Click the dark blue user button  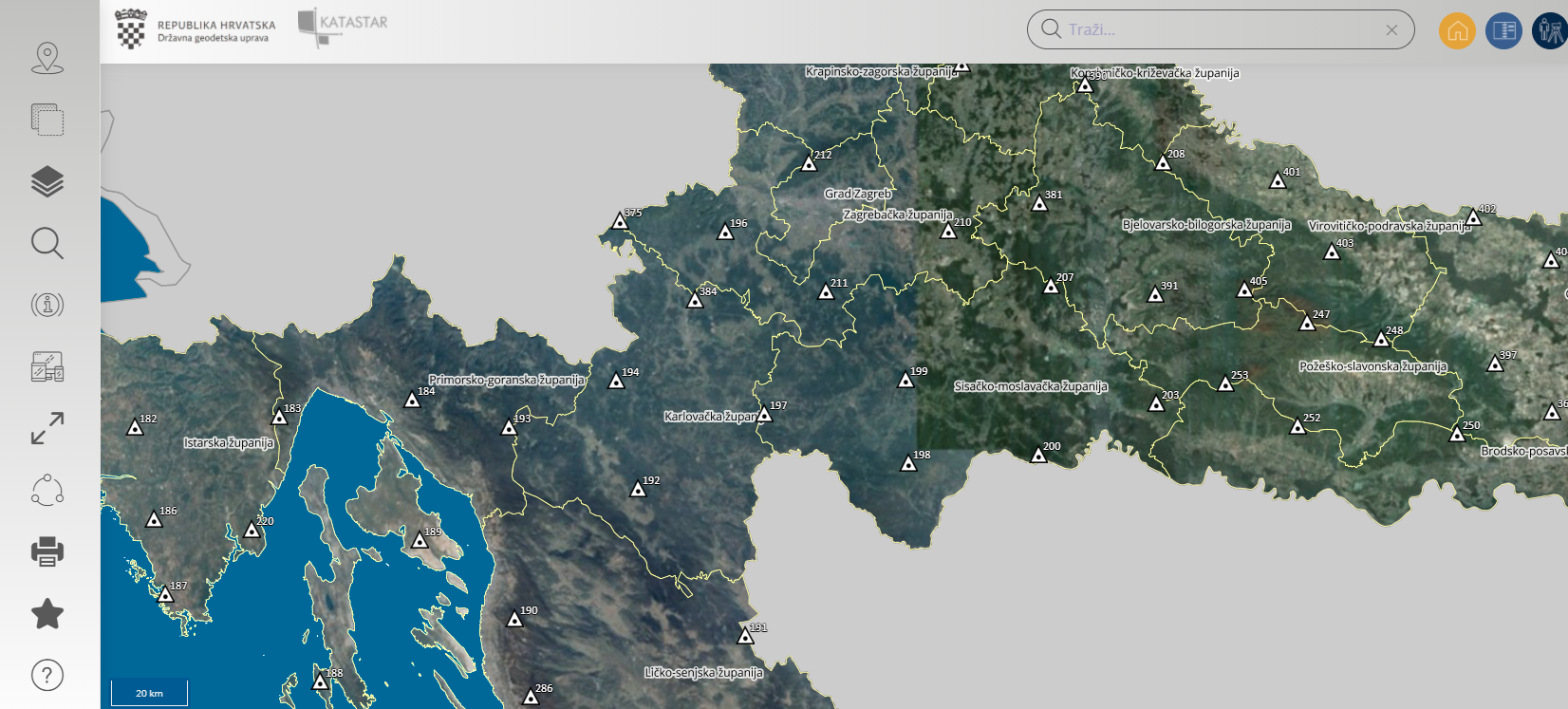point(1549,30)
